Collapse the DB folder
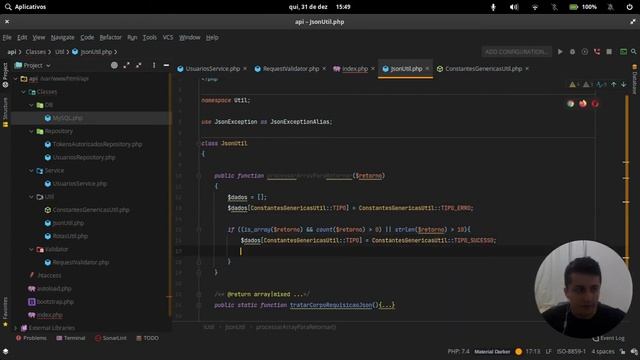Screen dimensions: 640x360 (31, 105)
